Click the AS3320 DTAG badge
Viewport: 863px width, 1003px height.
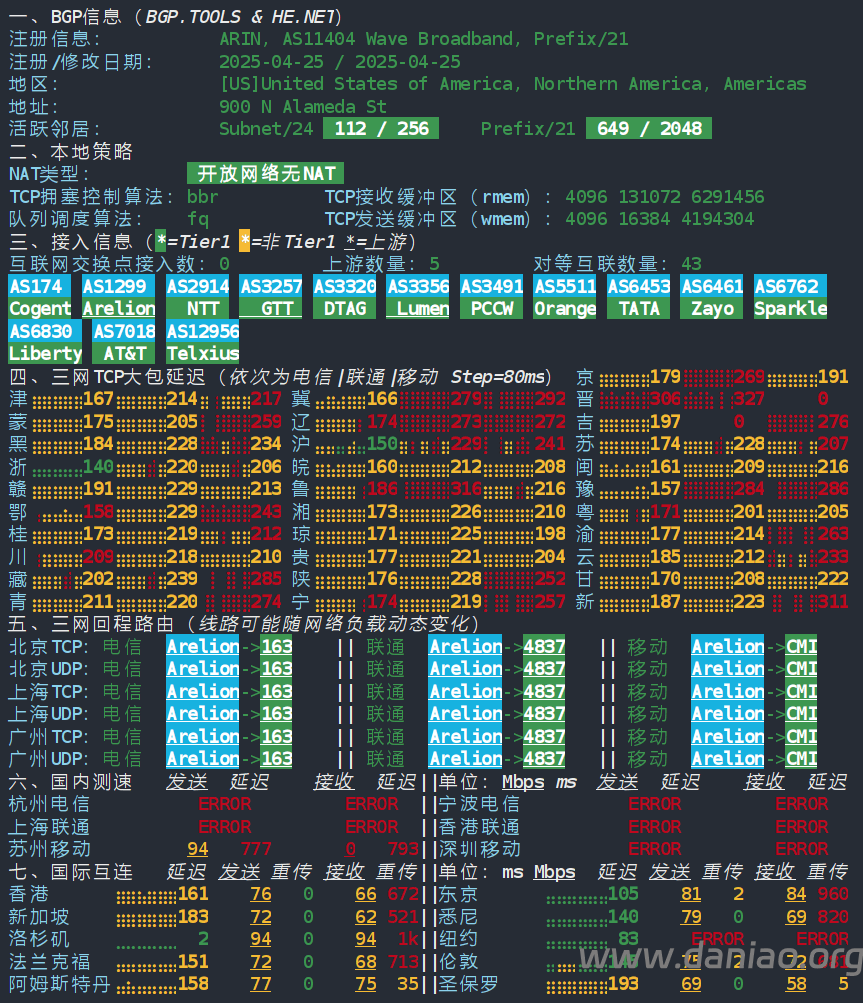click(344, 297)
